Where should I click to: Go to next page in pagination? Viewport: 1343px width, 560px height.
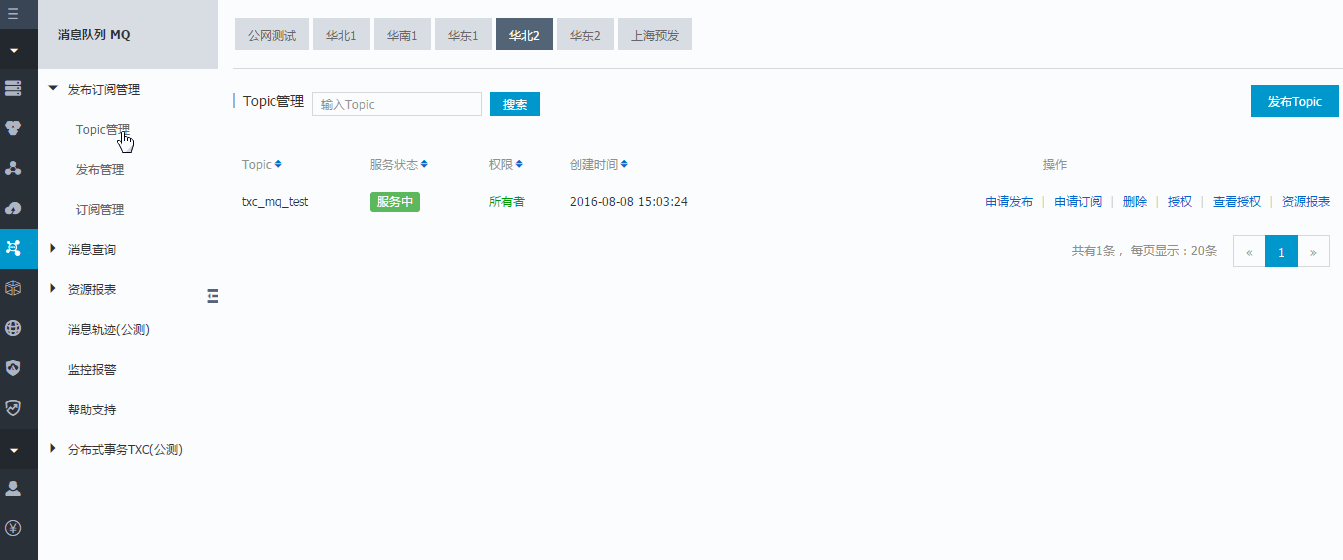point(1313,252)
